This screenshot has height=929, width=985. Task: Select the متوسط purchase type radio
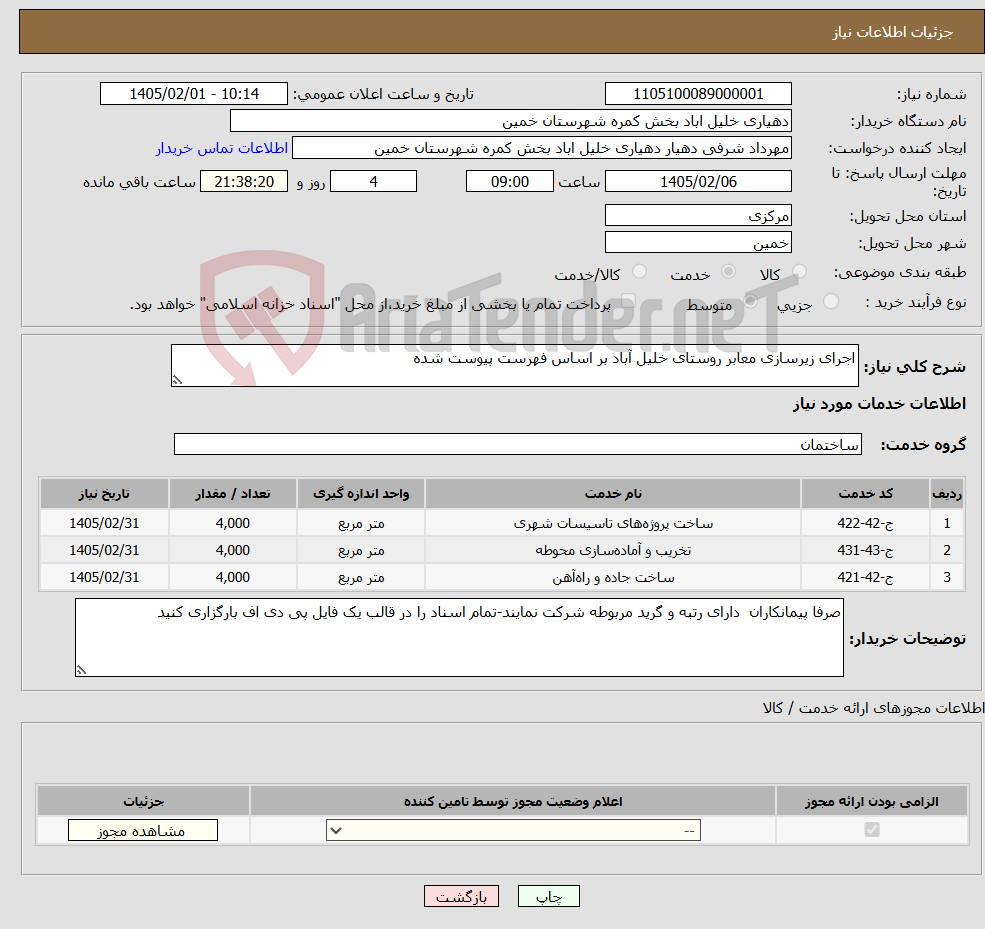750,302
